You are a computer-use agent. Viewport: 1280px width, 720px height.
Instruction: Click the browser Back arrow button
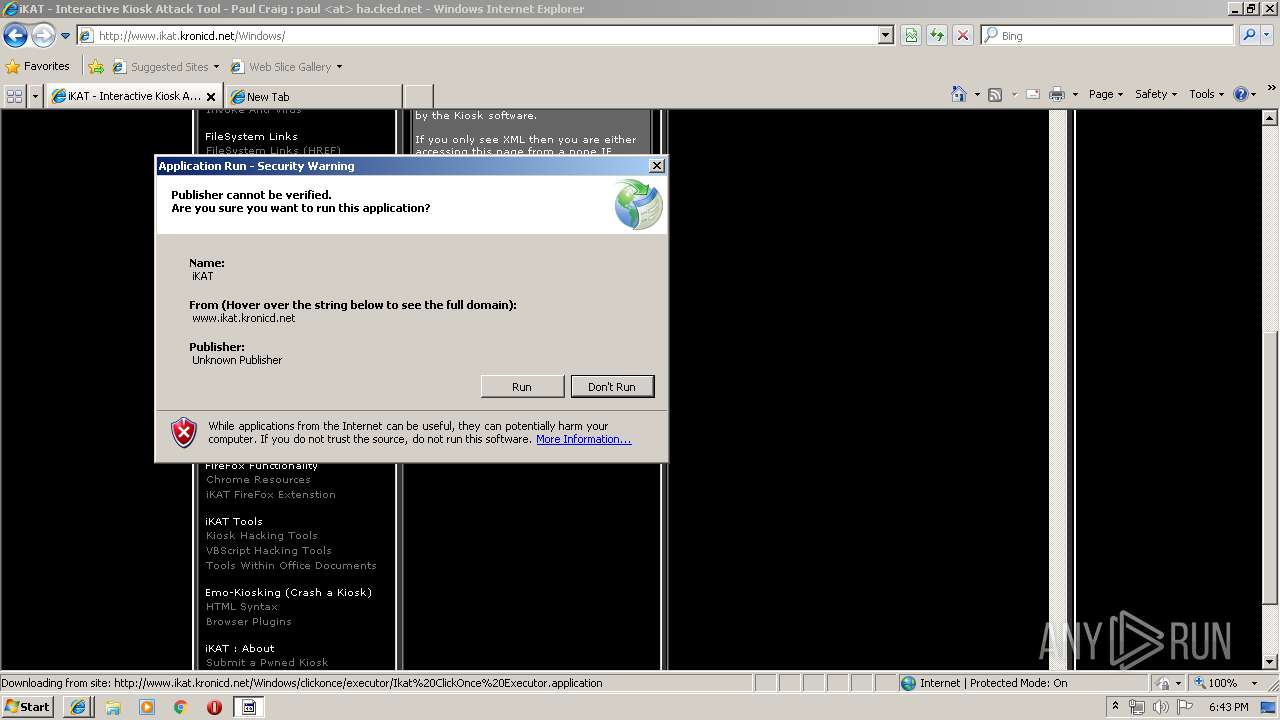pos(15,36)
